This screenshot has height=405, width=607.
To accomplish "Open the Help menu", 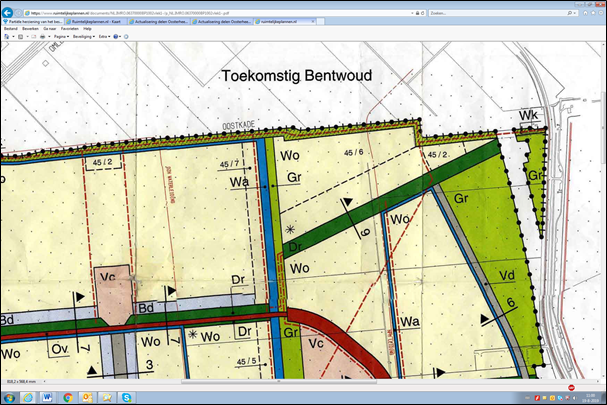I will coord(88,29).
